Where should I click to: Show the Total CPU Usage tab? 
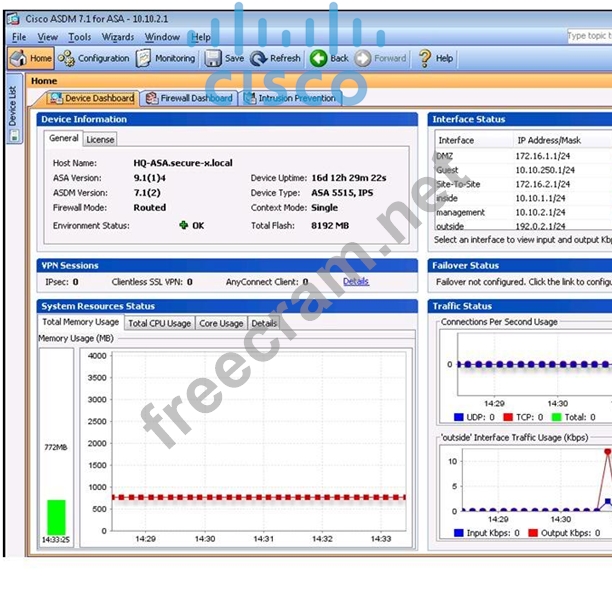click(159, 323)
